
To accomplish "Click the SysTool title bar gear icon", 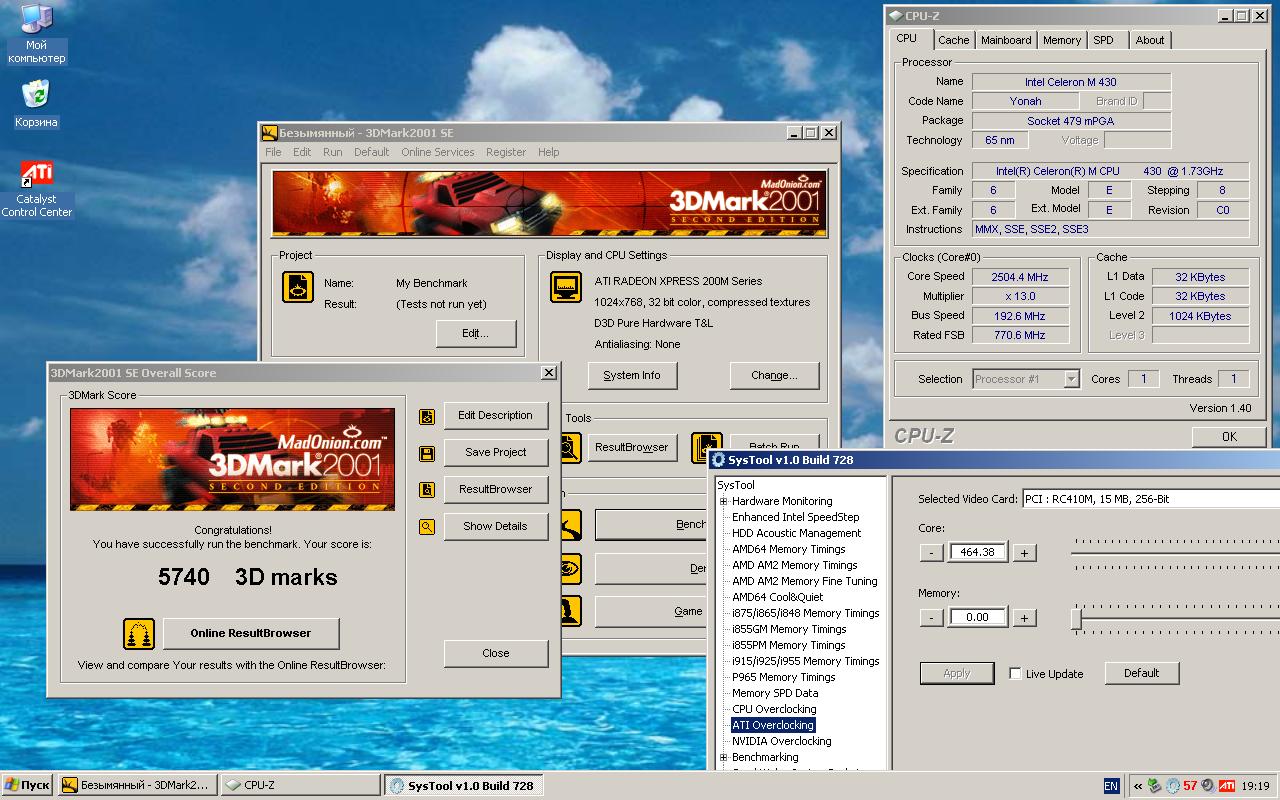I will click(x=718, y=460).
